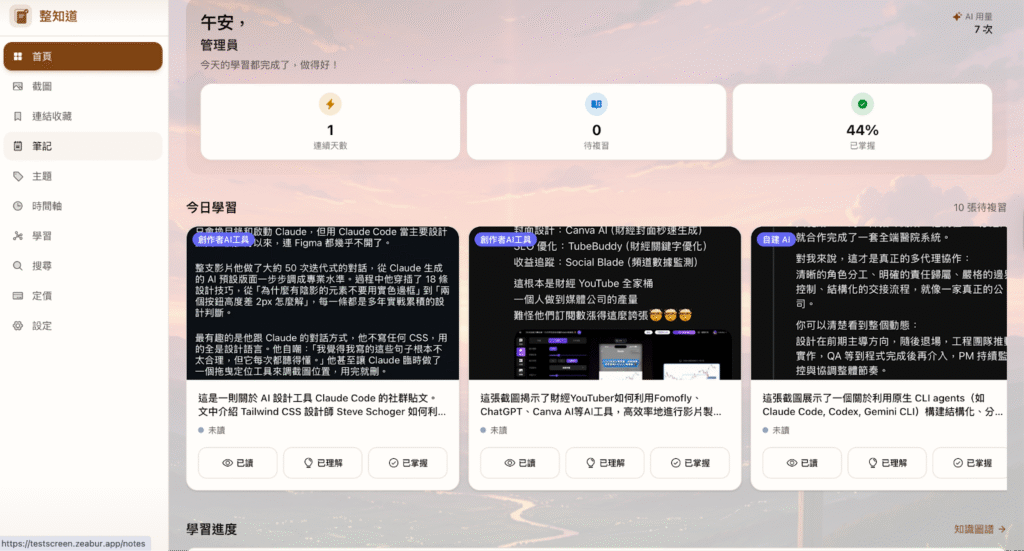
Task: Click the 設定 gear icon
Action: coord(18,326)
